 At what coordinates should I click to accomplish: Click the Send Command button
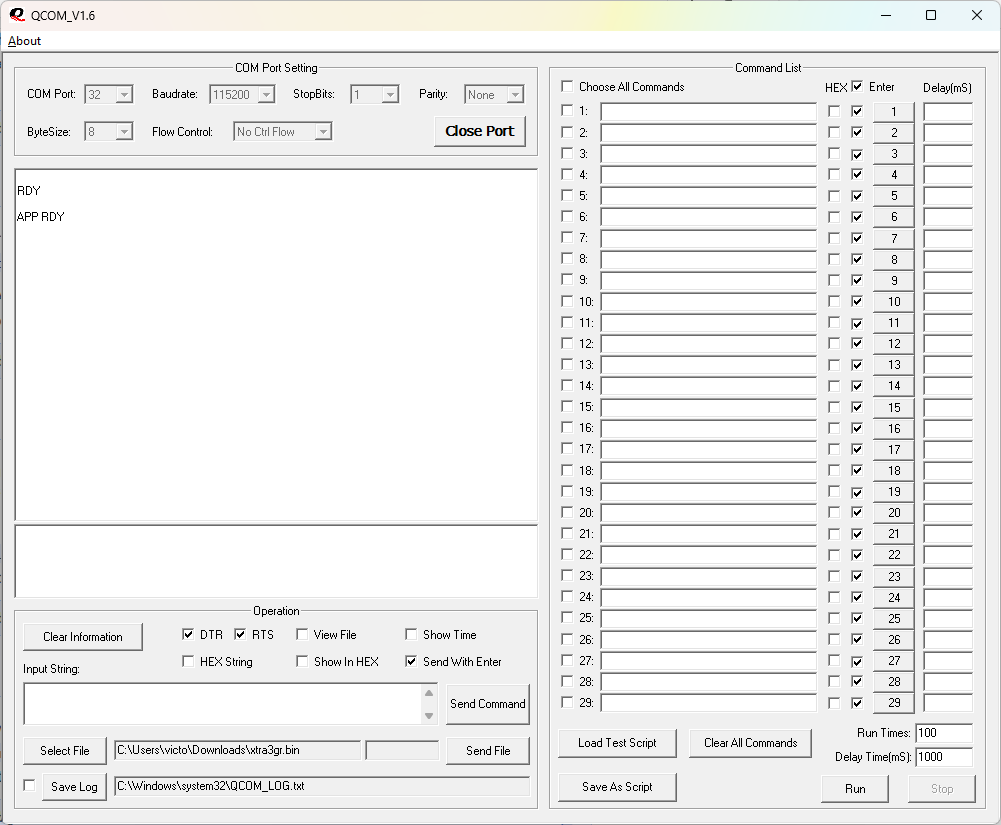tap(487, 704)
